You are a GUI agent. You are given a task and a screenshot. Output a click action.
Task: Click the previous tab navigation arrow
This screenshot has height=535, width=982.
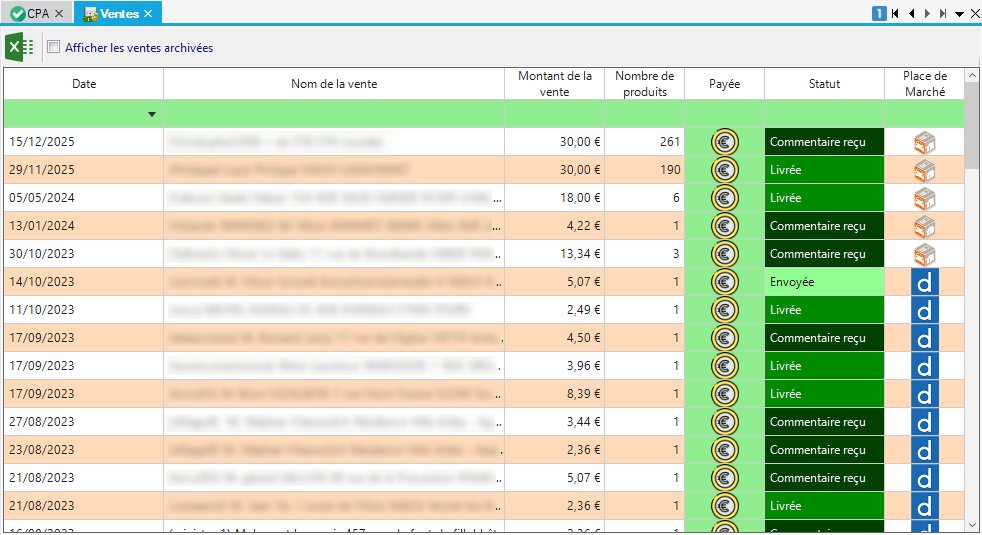[911, 14]
